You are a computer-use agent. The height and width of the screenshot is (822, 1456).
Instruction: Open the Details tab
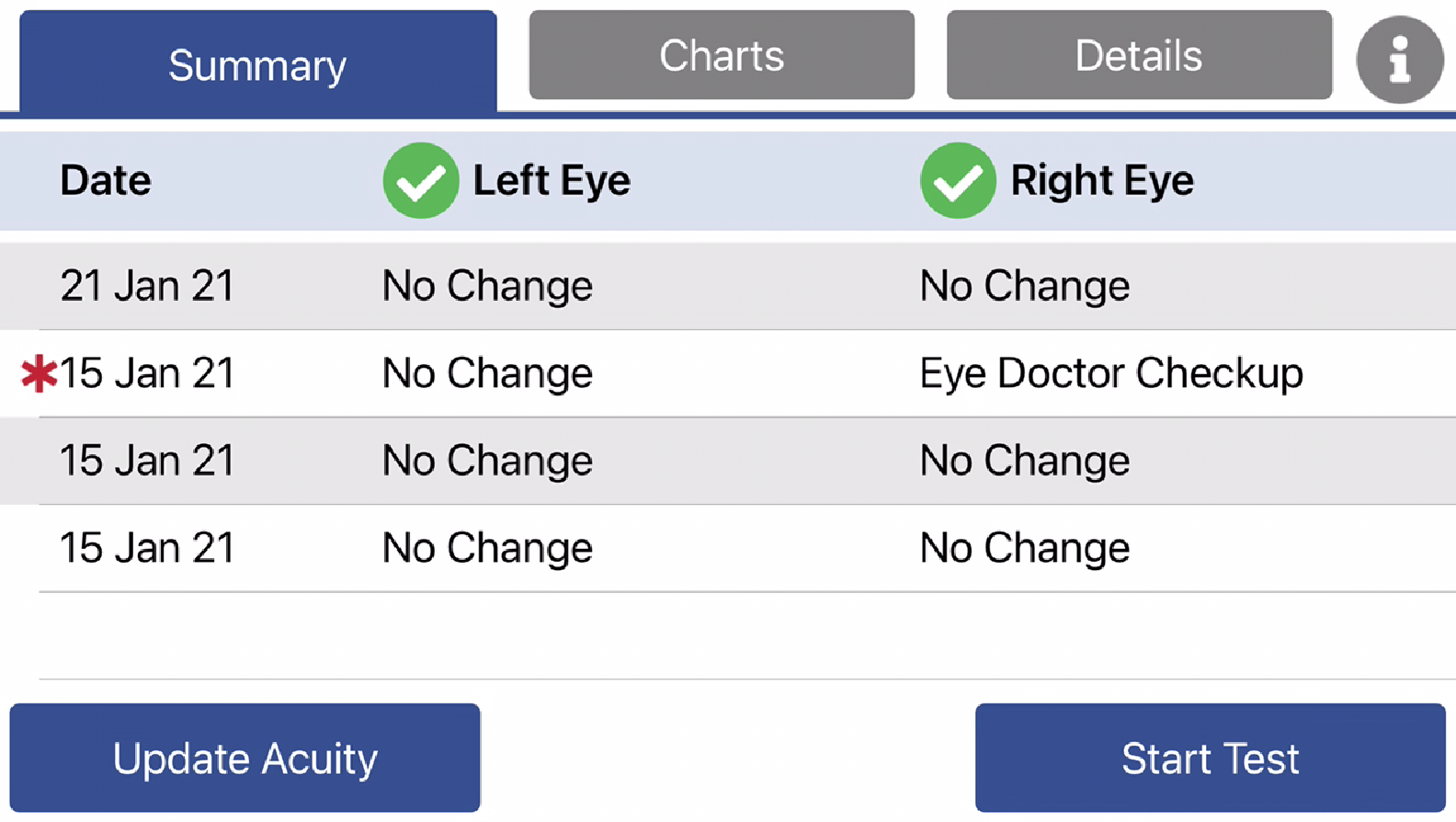coord(1139,55)
